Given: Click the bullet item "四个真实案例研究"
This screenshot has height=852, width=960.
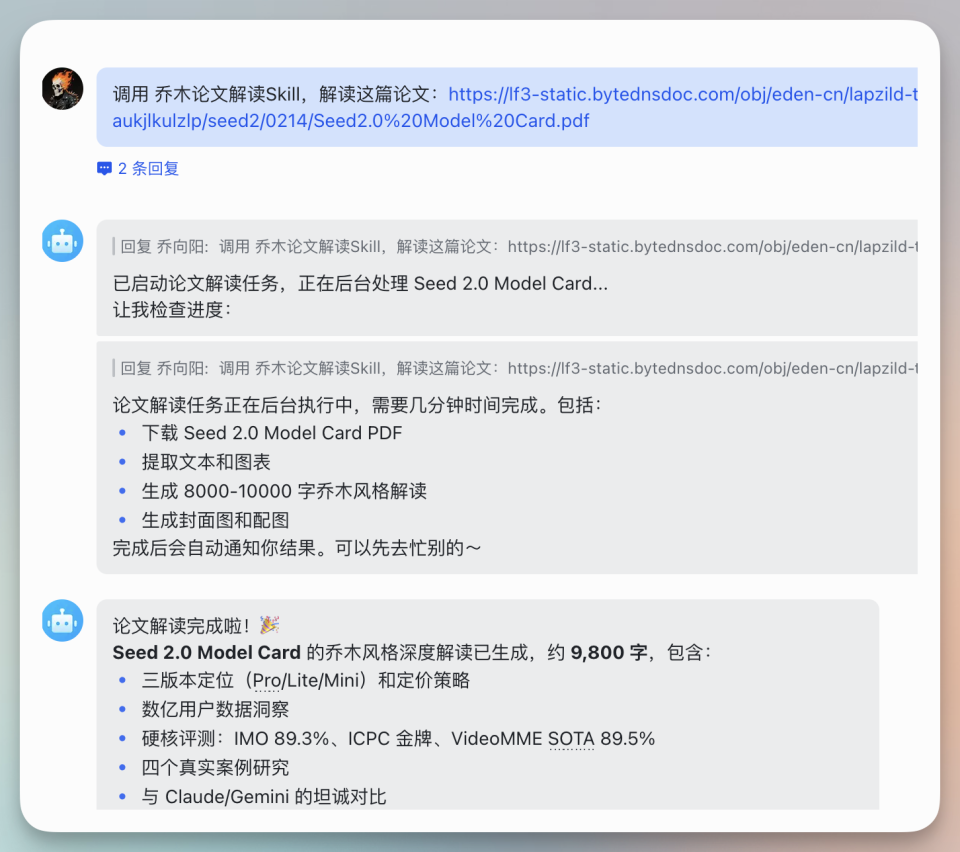Looking at the screenshot, I should (219, 766).
